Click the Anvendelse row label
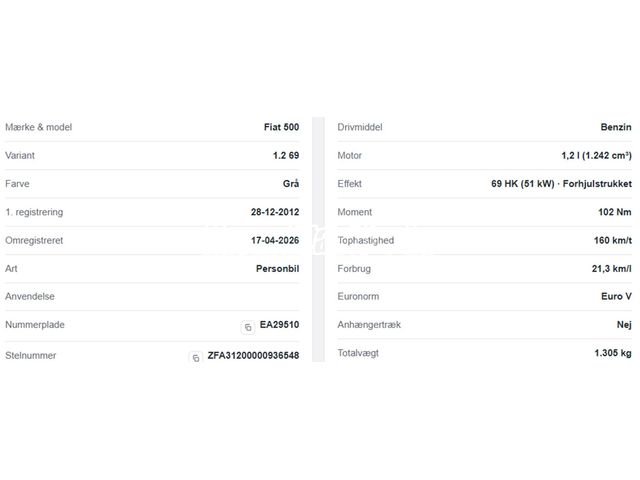Image resolution: width=640 pixels, height=480 pixels. tap(30, 297)
